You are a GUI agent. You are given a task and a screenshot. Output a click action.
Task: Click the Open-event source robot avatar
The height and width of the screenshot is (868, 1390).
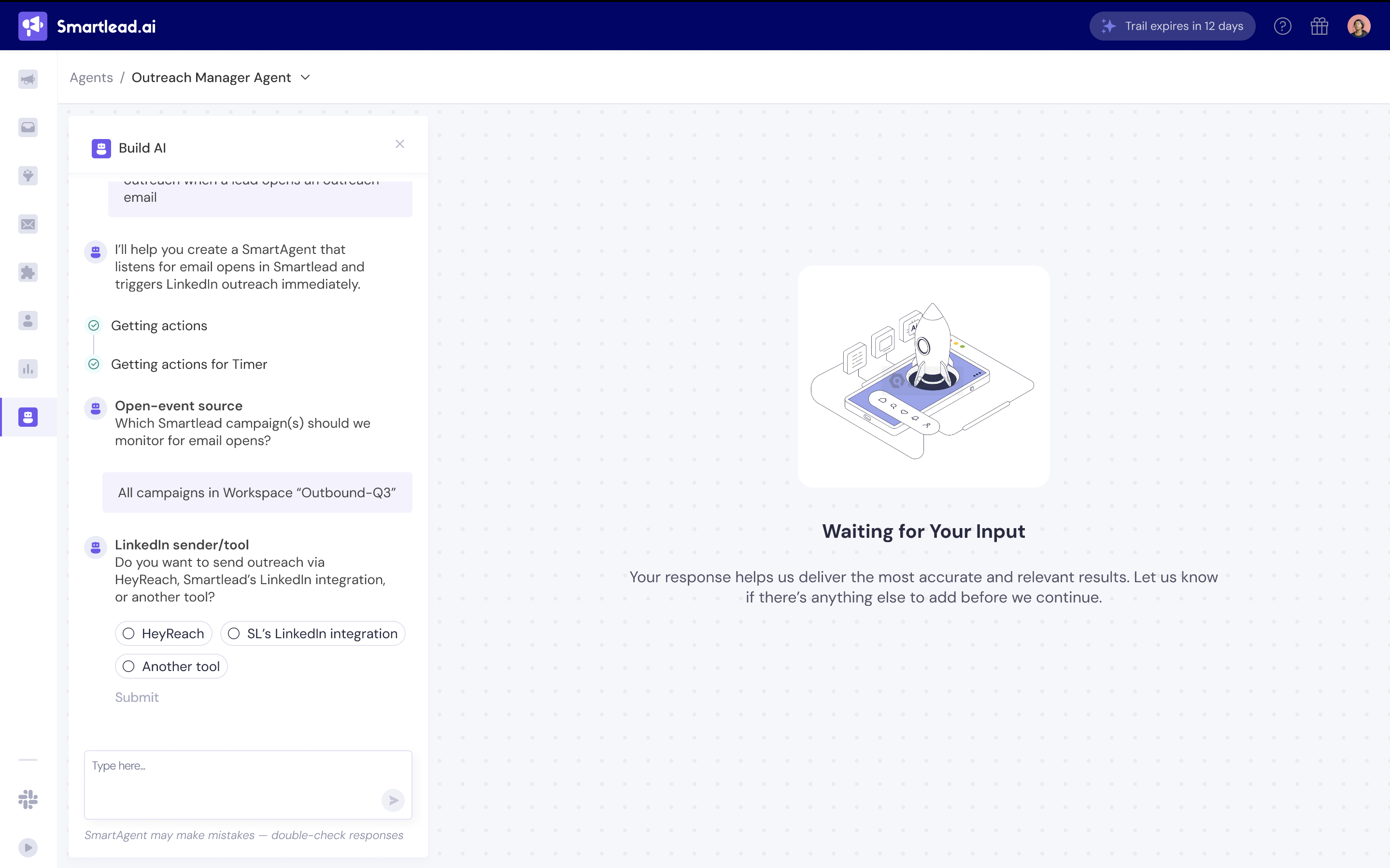pos(95,409)
